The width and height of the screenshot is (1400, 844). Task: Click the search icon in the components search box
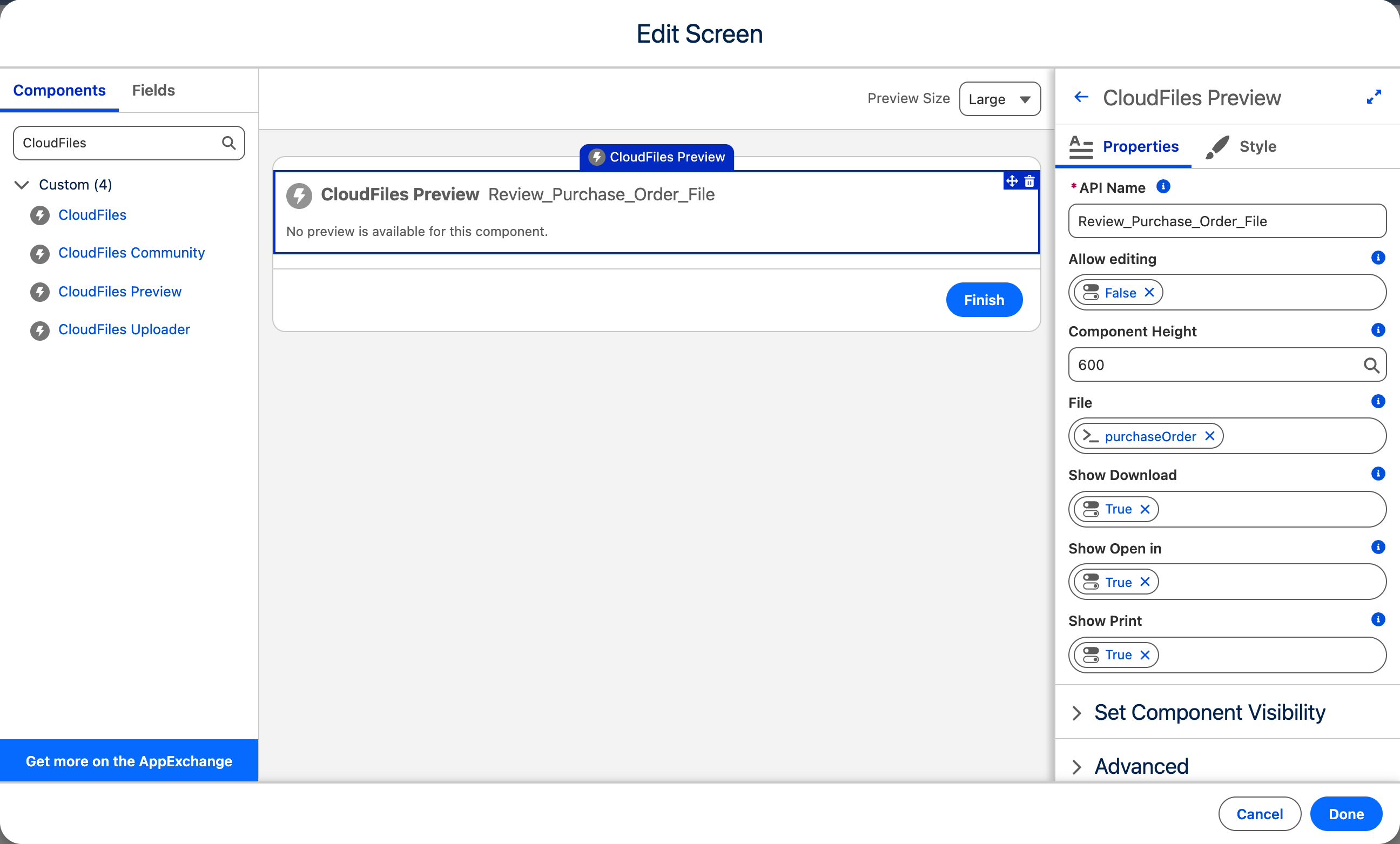[x=228, y=143]
